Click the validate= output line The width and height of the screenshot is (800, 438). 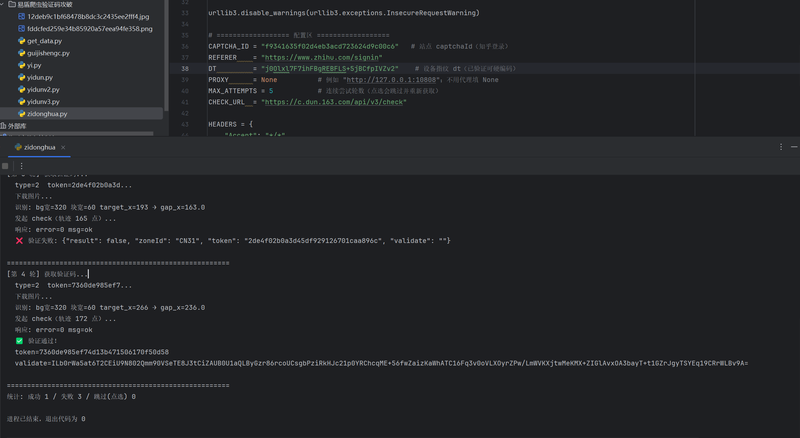pos(382,363)
